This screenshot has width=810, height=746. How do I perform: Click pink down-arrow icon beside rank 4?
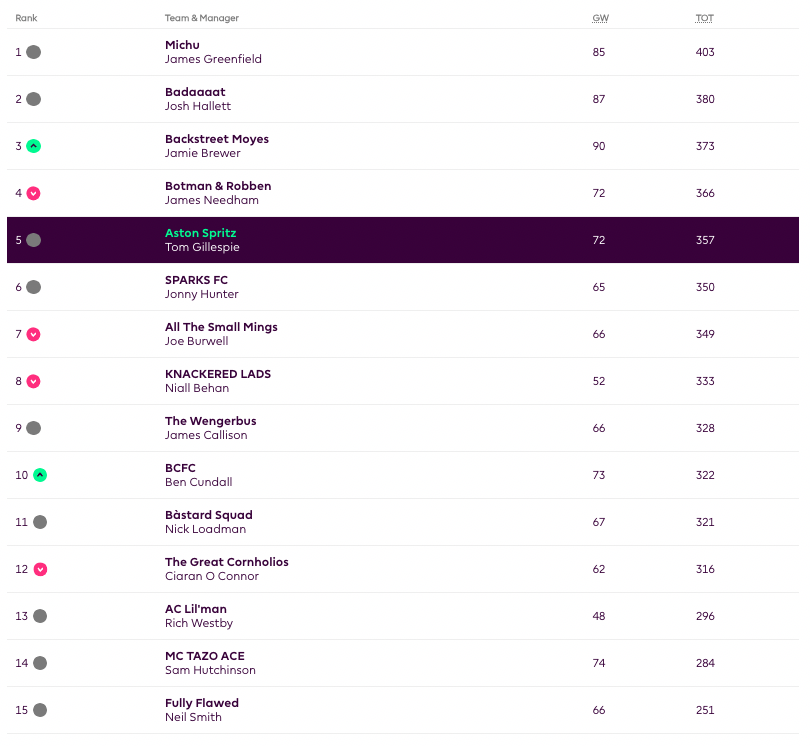(33, 193)
